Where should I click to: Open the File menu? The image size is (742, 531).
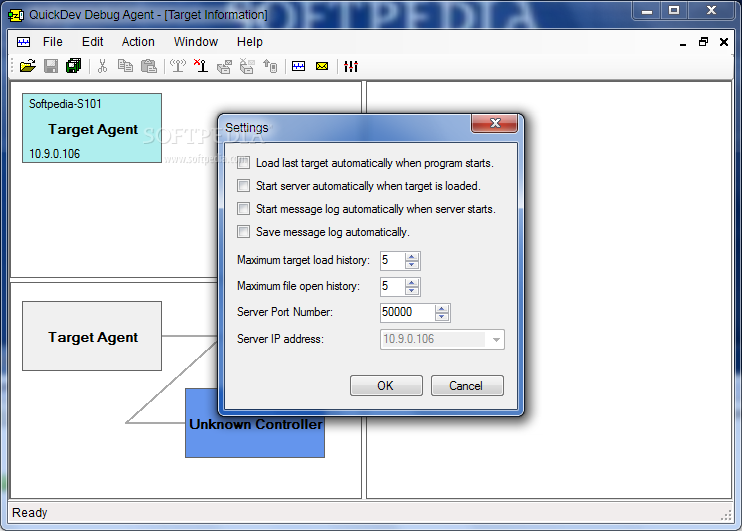(53, 42)
